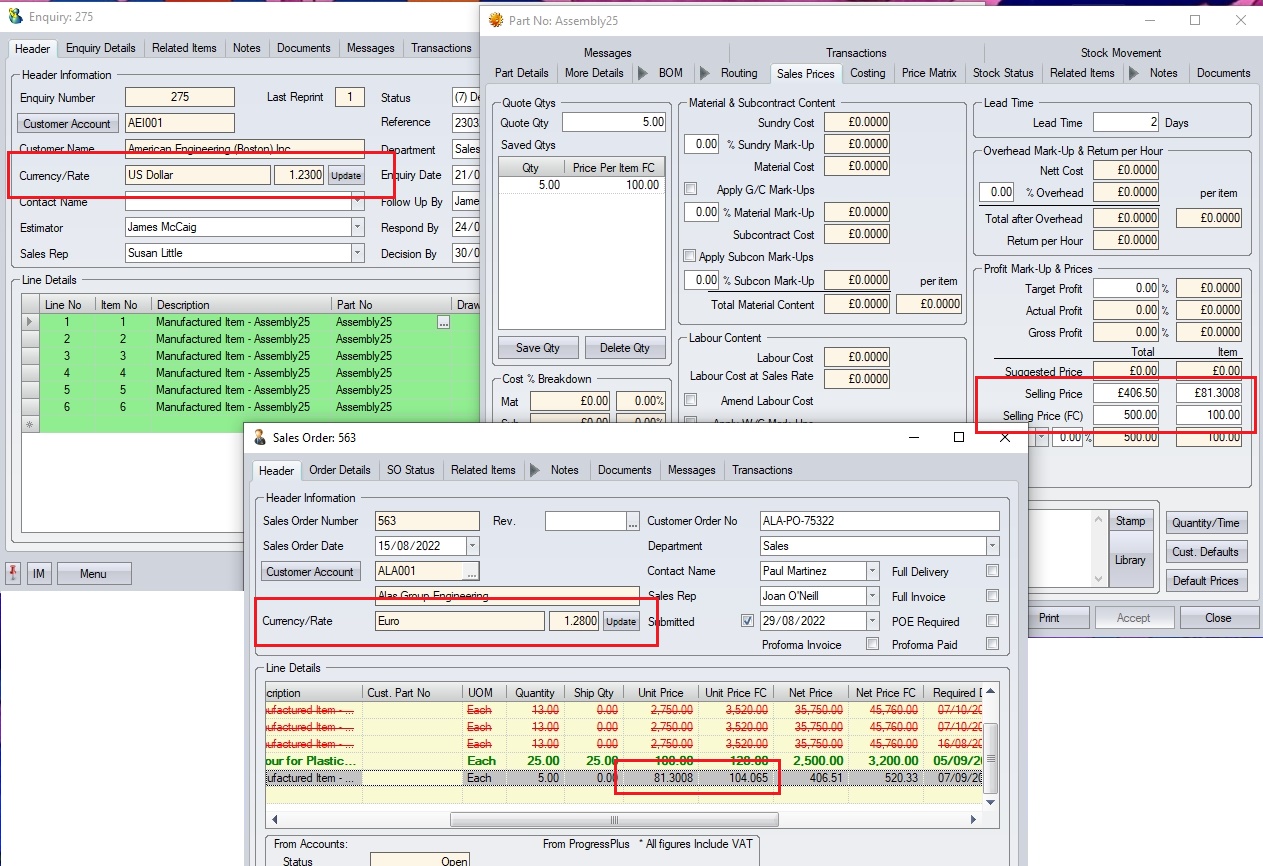This screenshot has width=1263, height=866.
Task: Open the Sales Order Date picker dropdown
Action: pyautogui.click(x=472, y=547)
